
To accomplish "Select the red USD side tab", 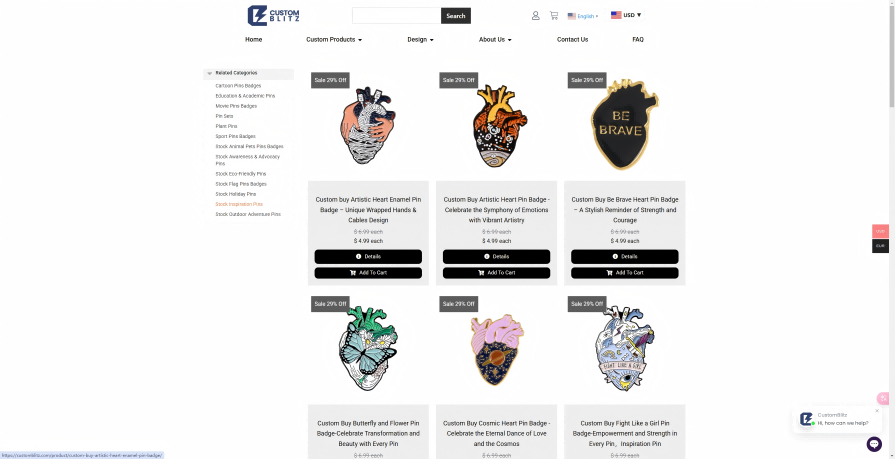I will [880, 231].
